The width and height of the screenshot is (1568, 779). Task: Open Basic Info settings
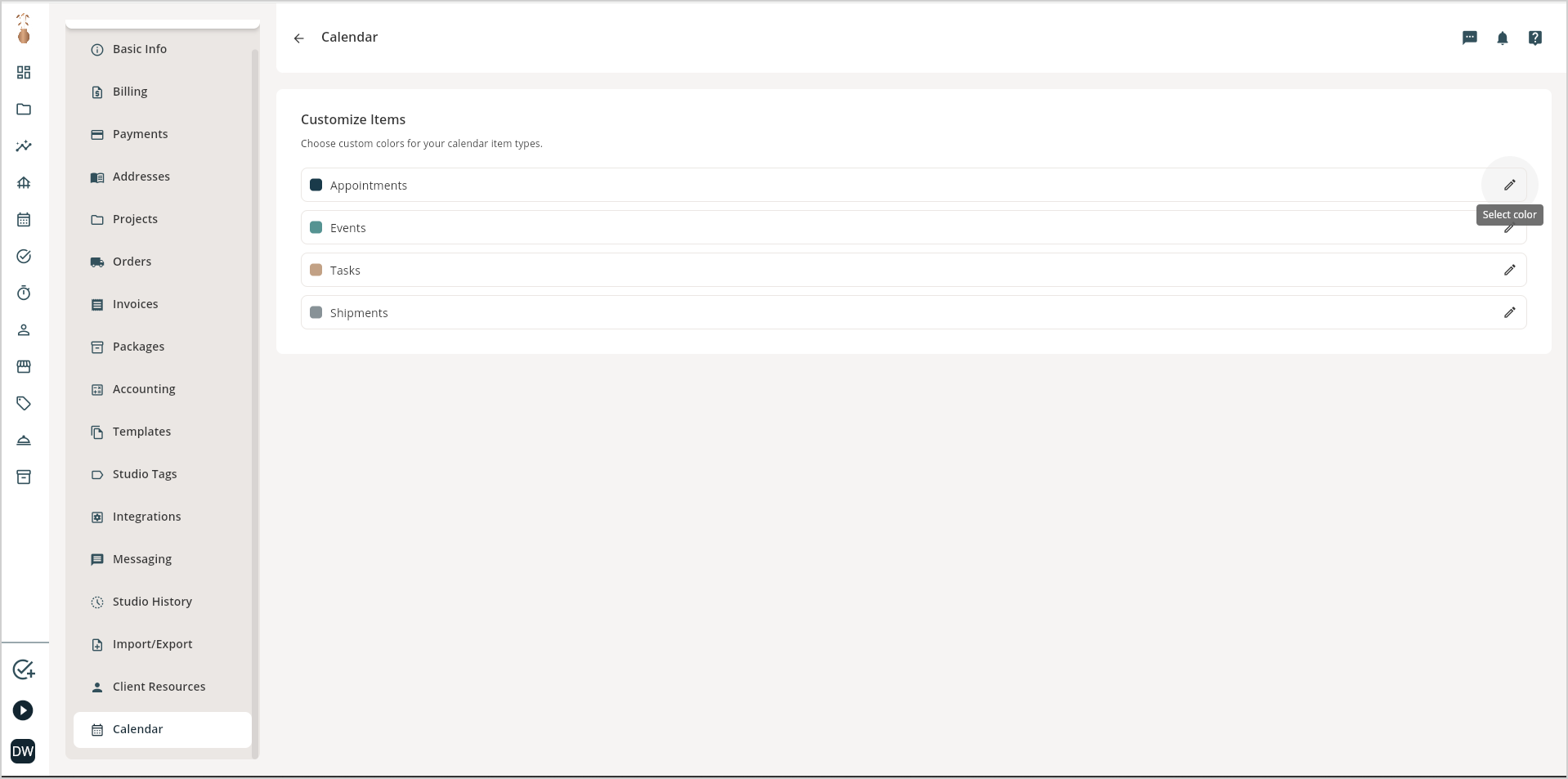pyautogui.click(x=163, y=49)
